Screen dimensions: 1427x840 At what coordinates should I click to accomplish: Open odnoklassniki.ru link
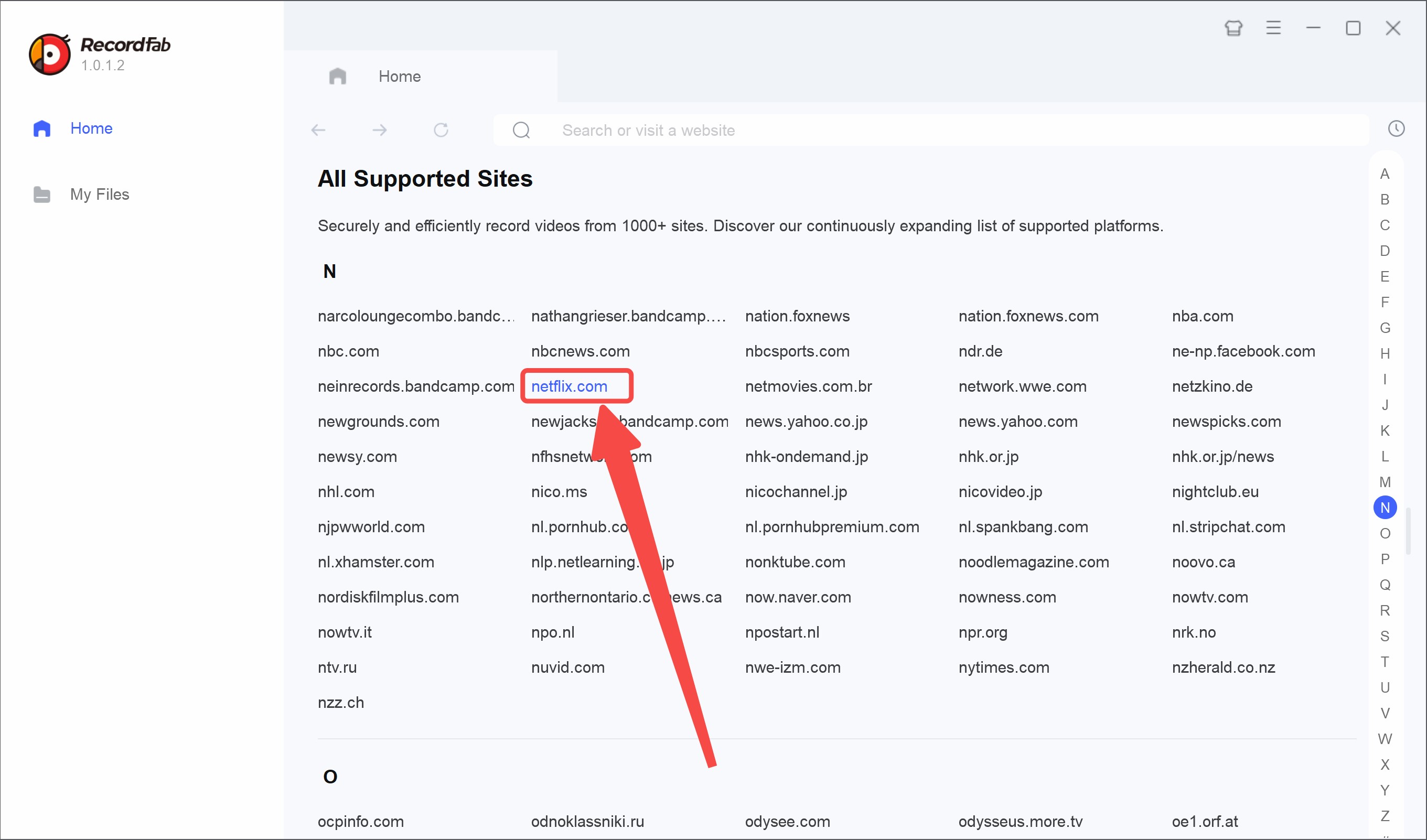588,821
